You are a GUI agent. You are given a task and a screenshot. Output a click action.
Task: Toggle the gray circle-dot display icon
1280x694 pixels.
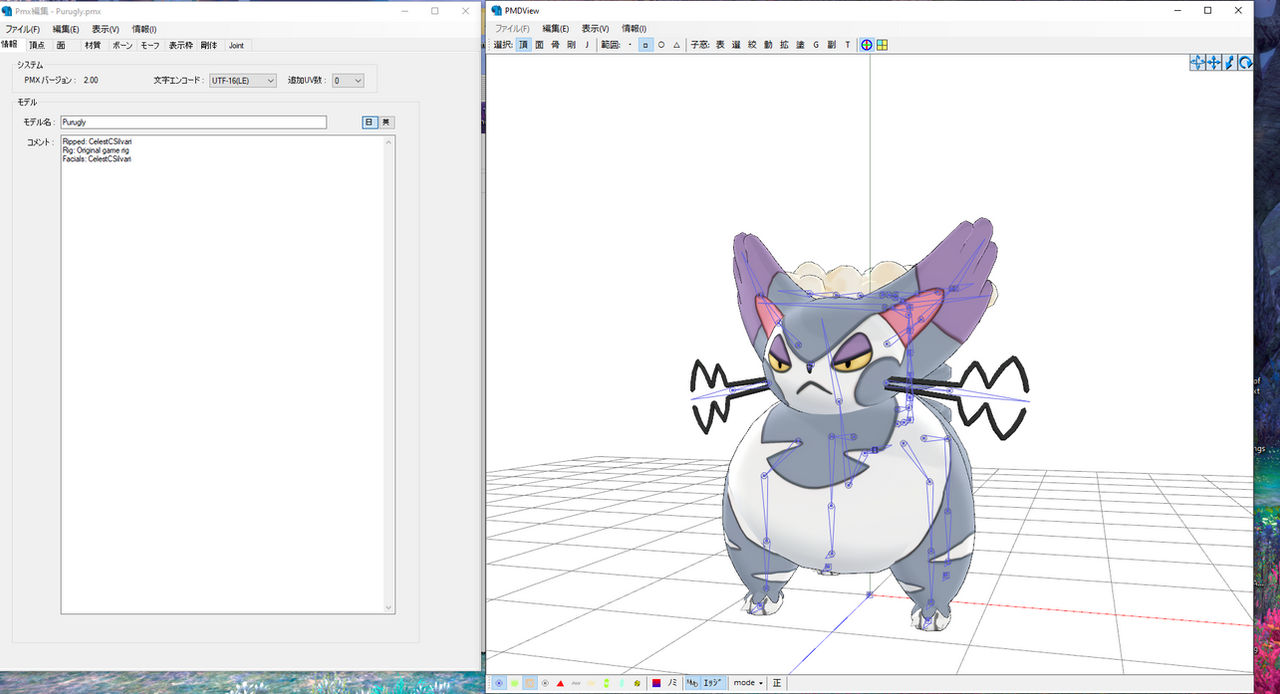point(545,683)
